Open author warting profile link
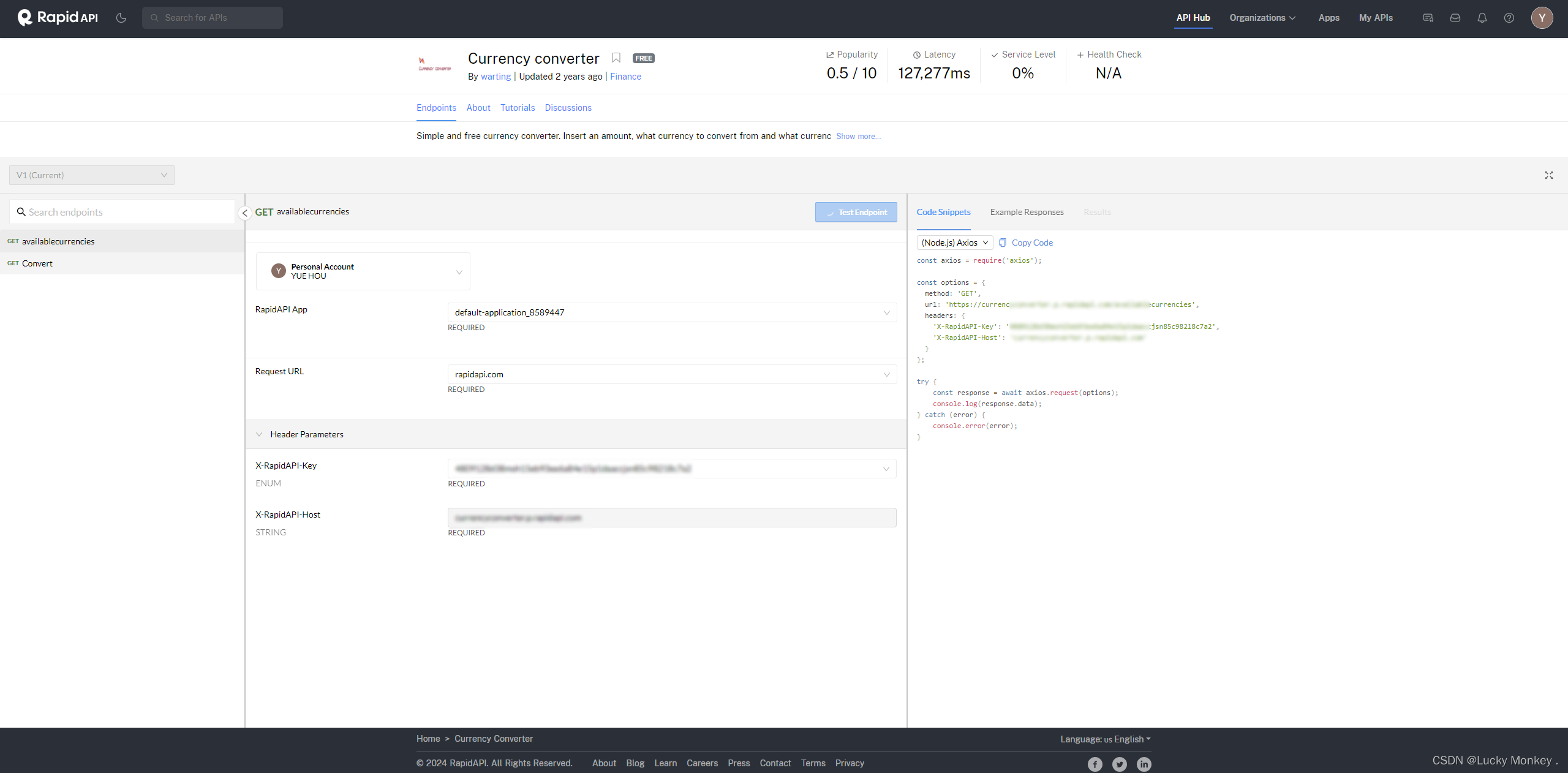 496,77
